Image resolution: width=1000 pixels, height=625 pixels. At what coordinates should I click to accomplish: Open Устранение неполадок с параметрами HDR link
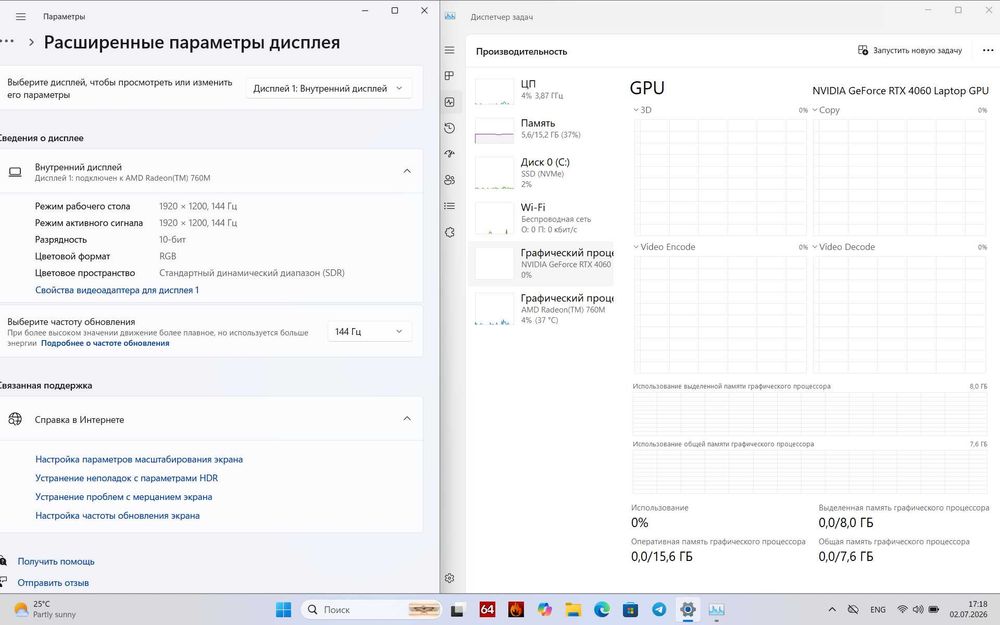coord(126,478)
